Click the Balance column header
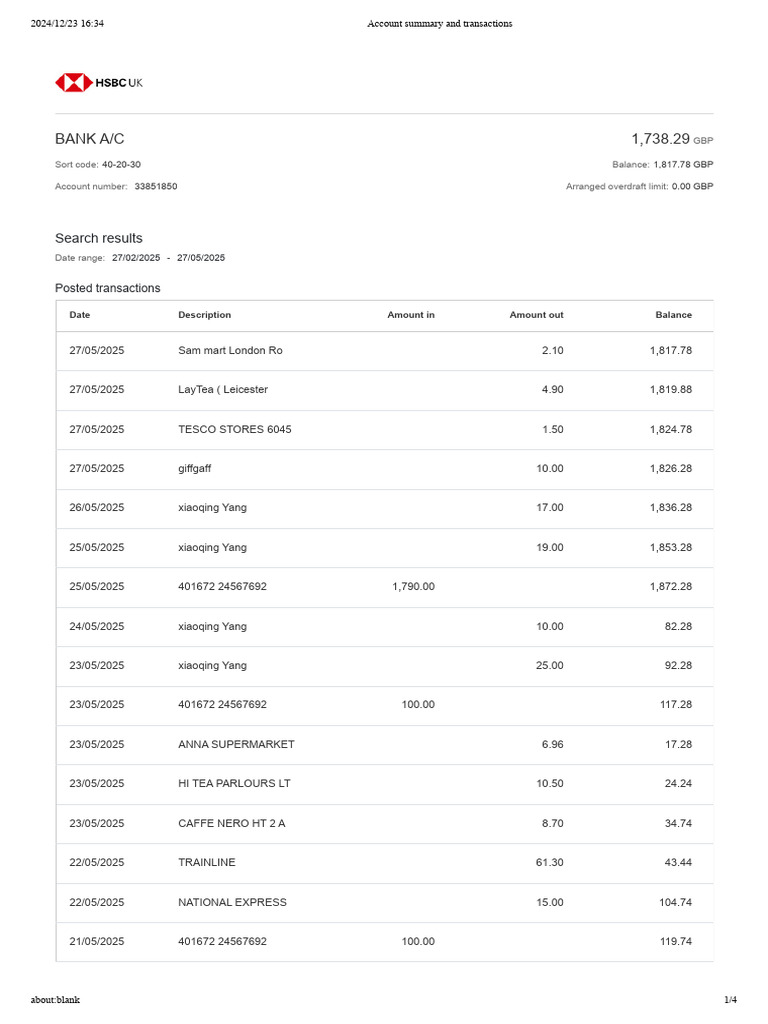Screen dimensions: 768x1024 [673, 315]
